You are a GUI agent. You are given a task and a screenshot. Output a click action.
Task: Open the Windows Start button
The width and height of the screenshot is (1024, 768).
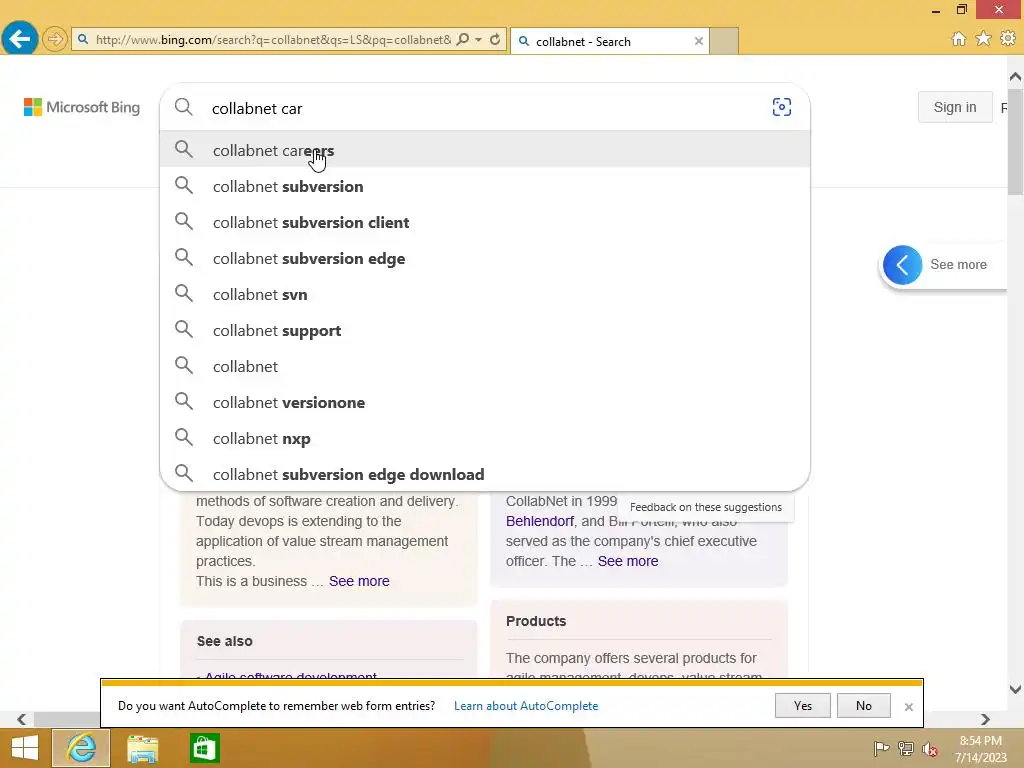pos(25,748)
